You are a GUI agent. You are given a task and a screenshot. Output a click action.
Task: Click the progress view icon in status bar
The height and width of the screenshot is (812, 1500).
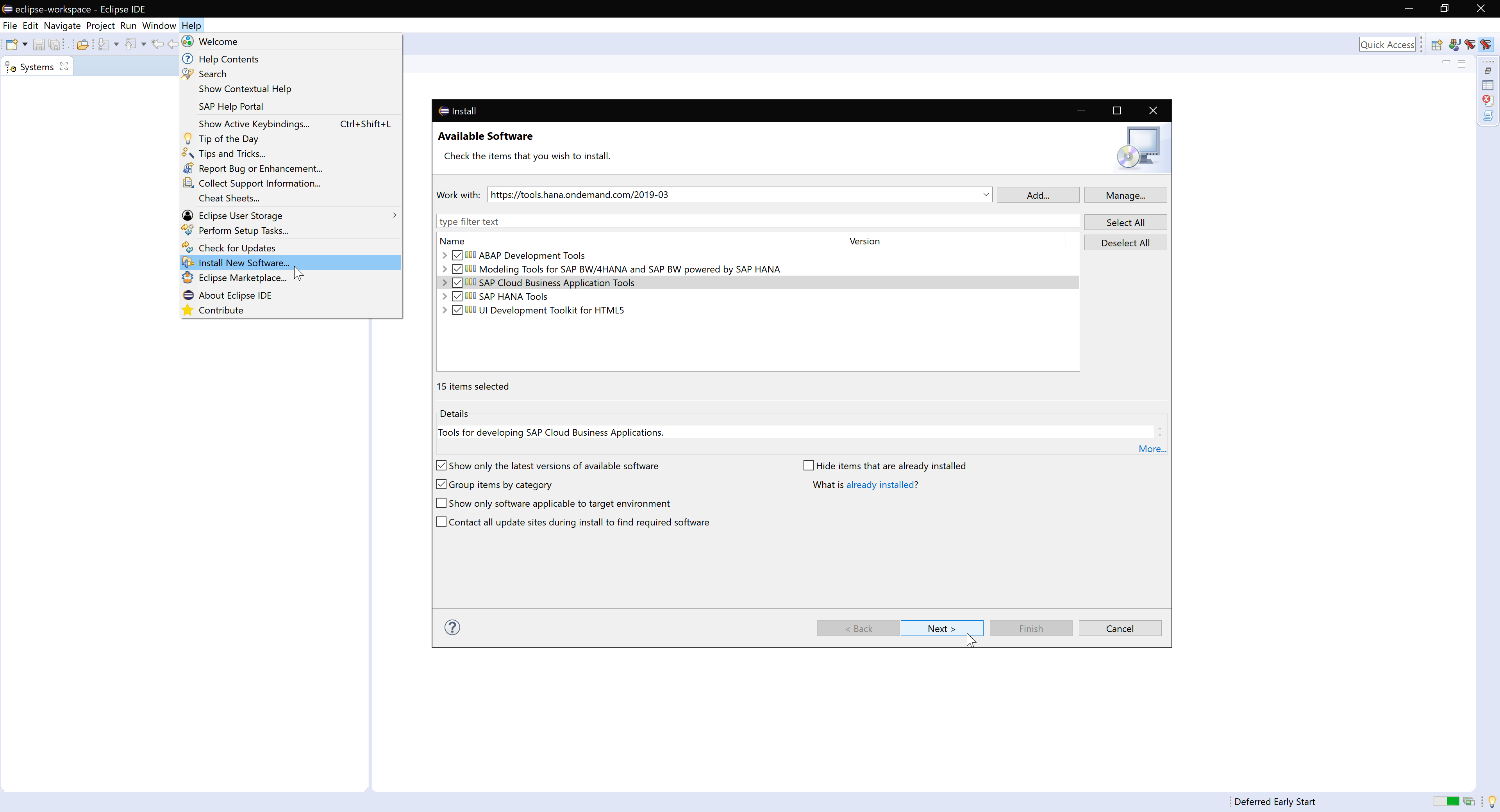1469,801
